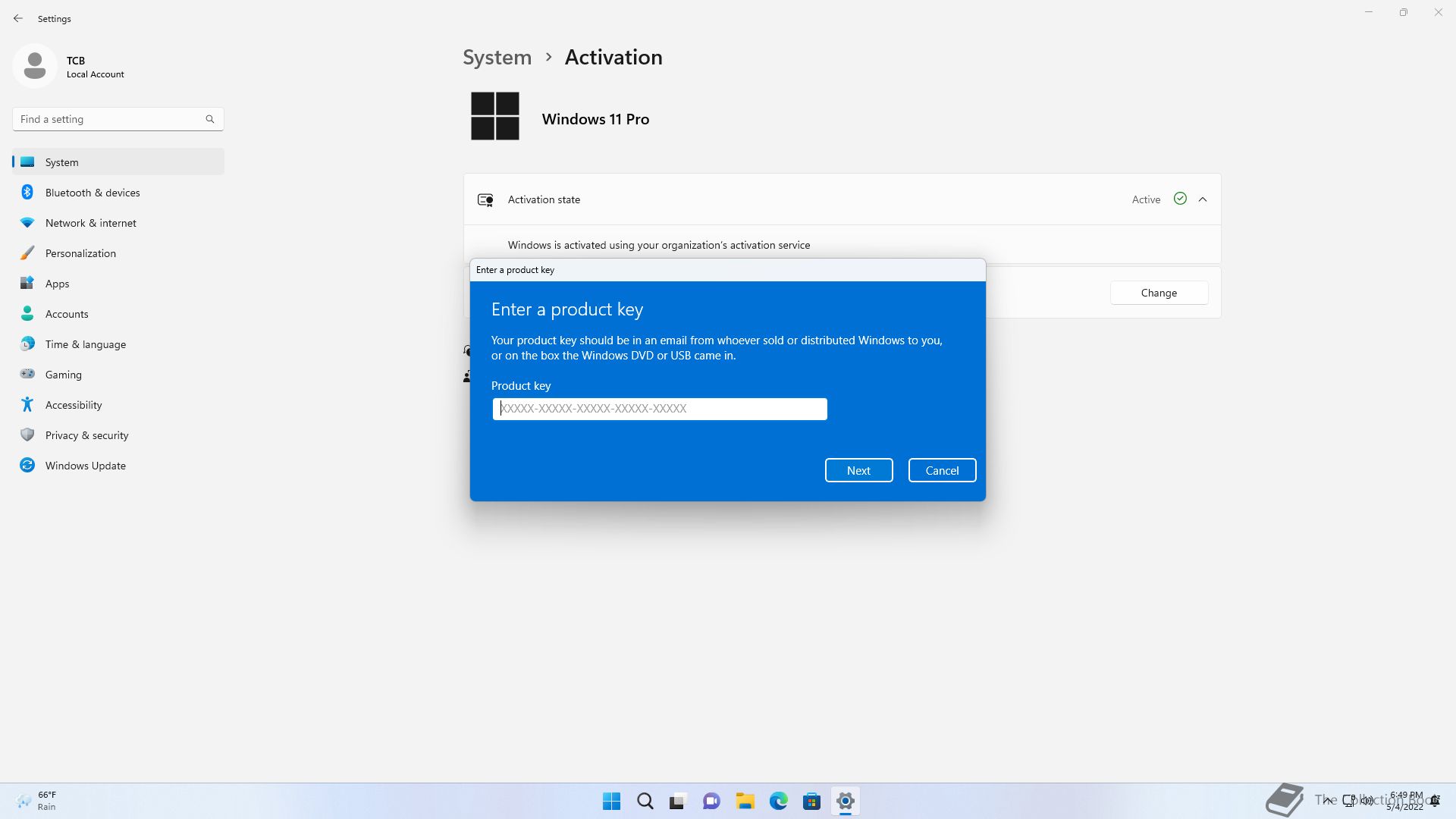
Task: Open Personalization settings
Action: [118, 253]
